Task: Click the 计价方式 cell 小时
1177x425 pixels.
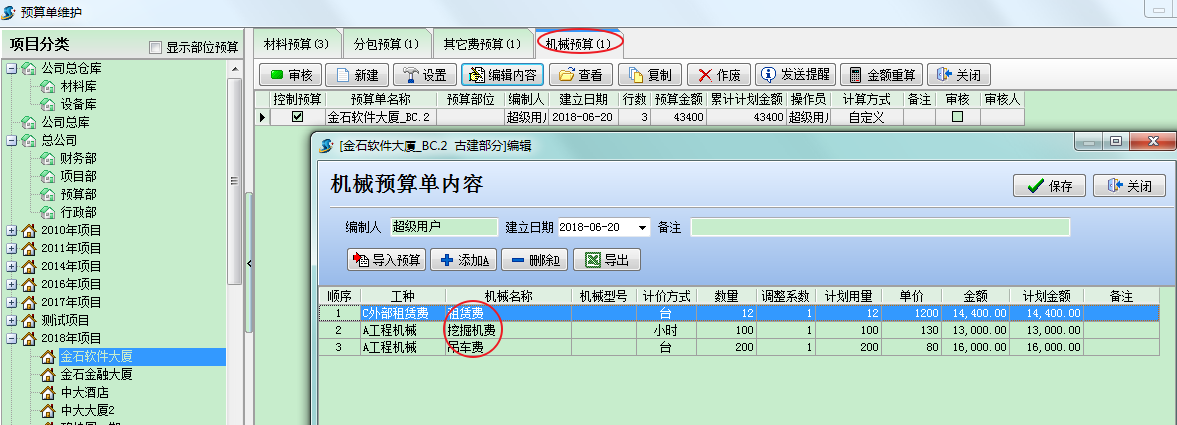Action: (x=666, y=330)
